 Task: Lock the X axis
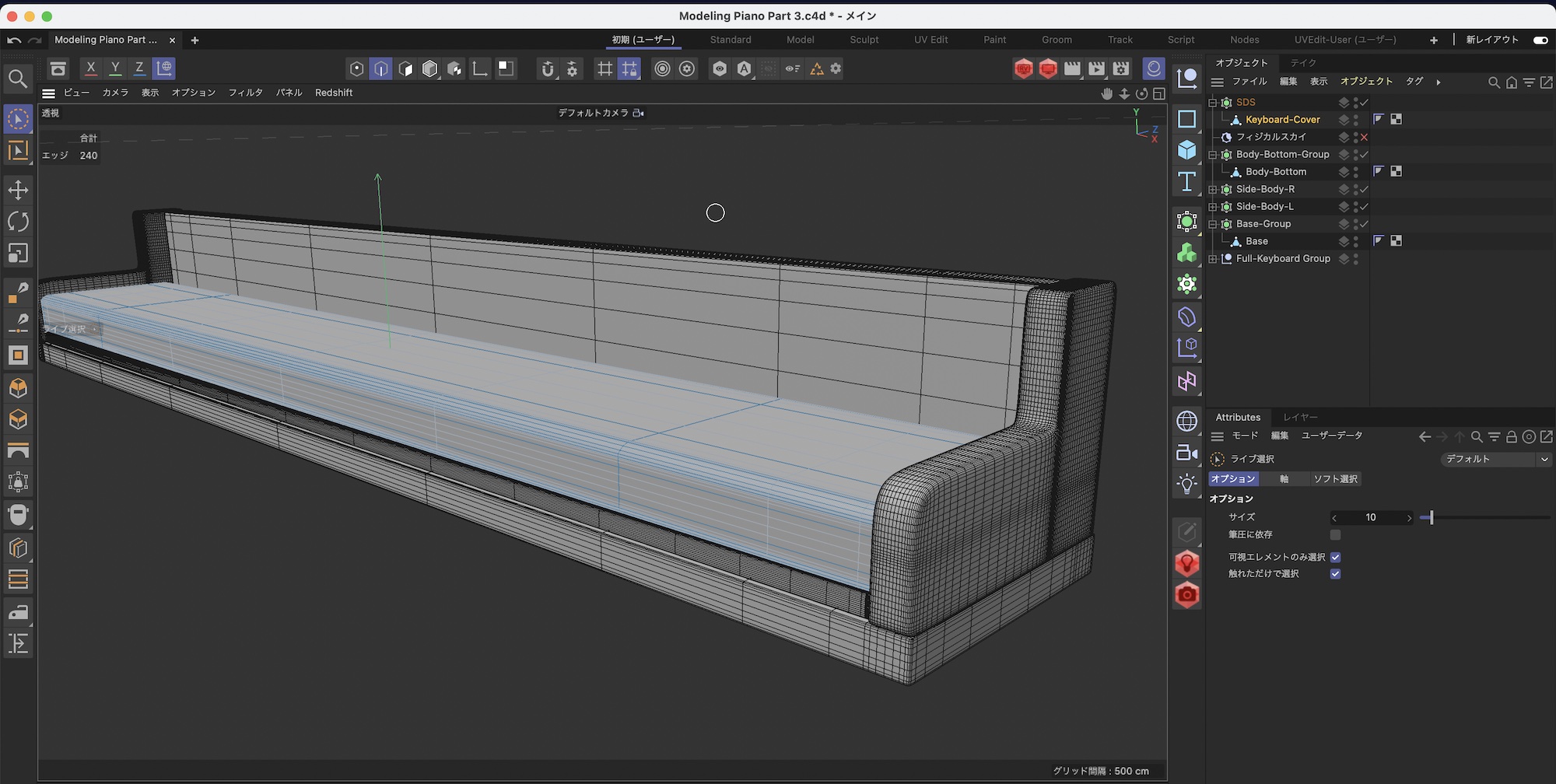pyautogui.click(x=91, y=68)
